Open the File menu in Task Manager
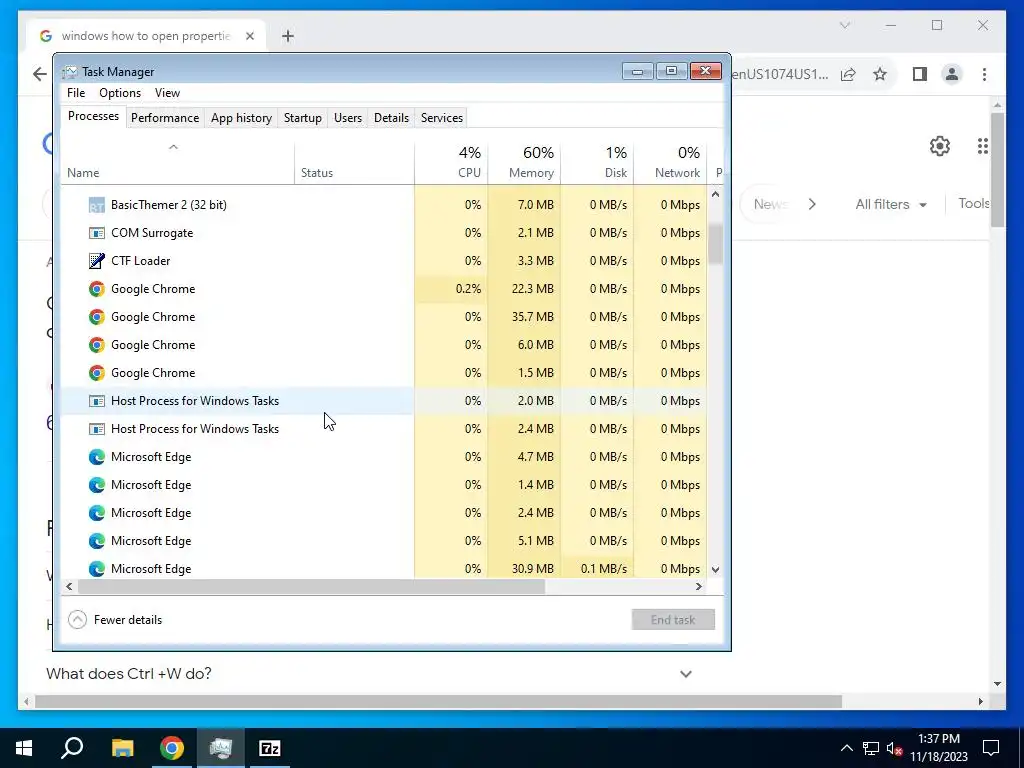The height and width of the screenshot is (768, 1024). 76,93
